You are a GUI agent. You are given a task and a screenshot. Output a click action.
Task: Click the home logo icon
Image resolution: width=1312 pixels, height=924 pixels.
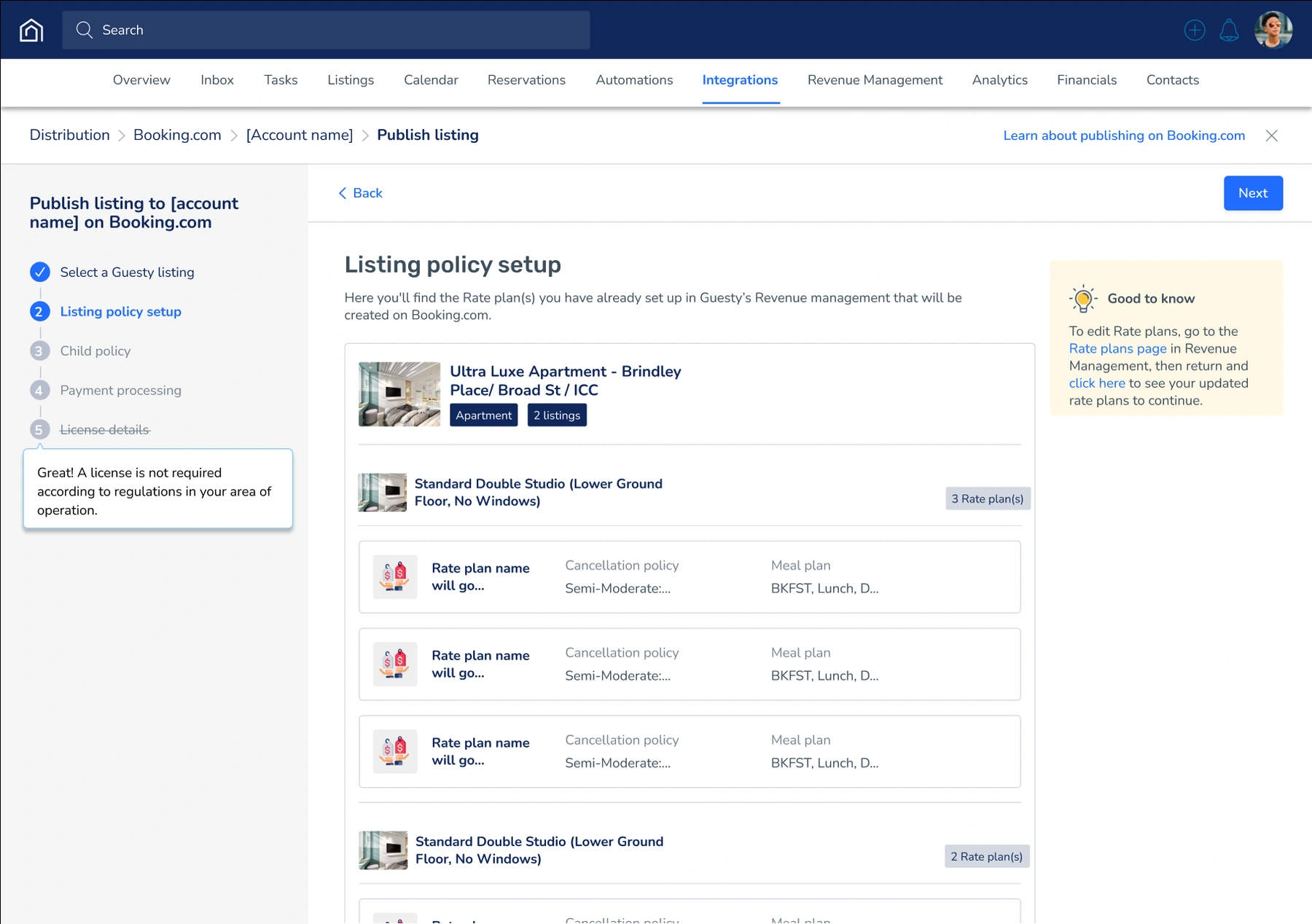[31, 30]
